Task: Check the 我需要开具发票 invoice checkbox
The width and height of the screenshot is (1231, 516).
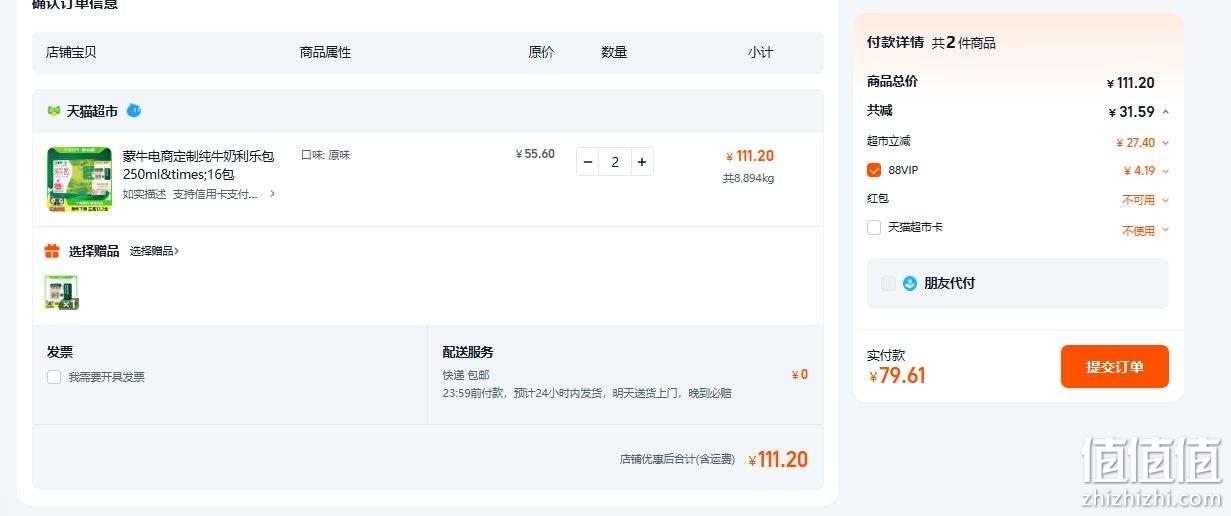Action: tap(54, 377)
